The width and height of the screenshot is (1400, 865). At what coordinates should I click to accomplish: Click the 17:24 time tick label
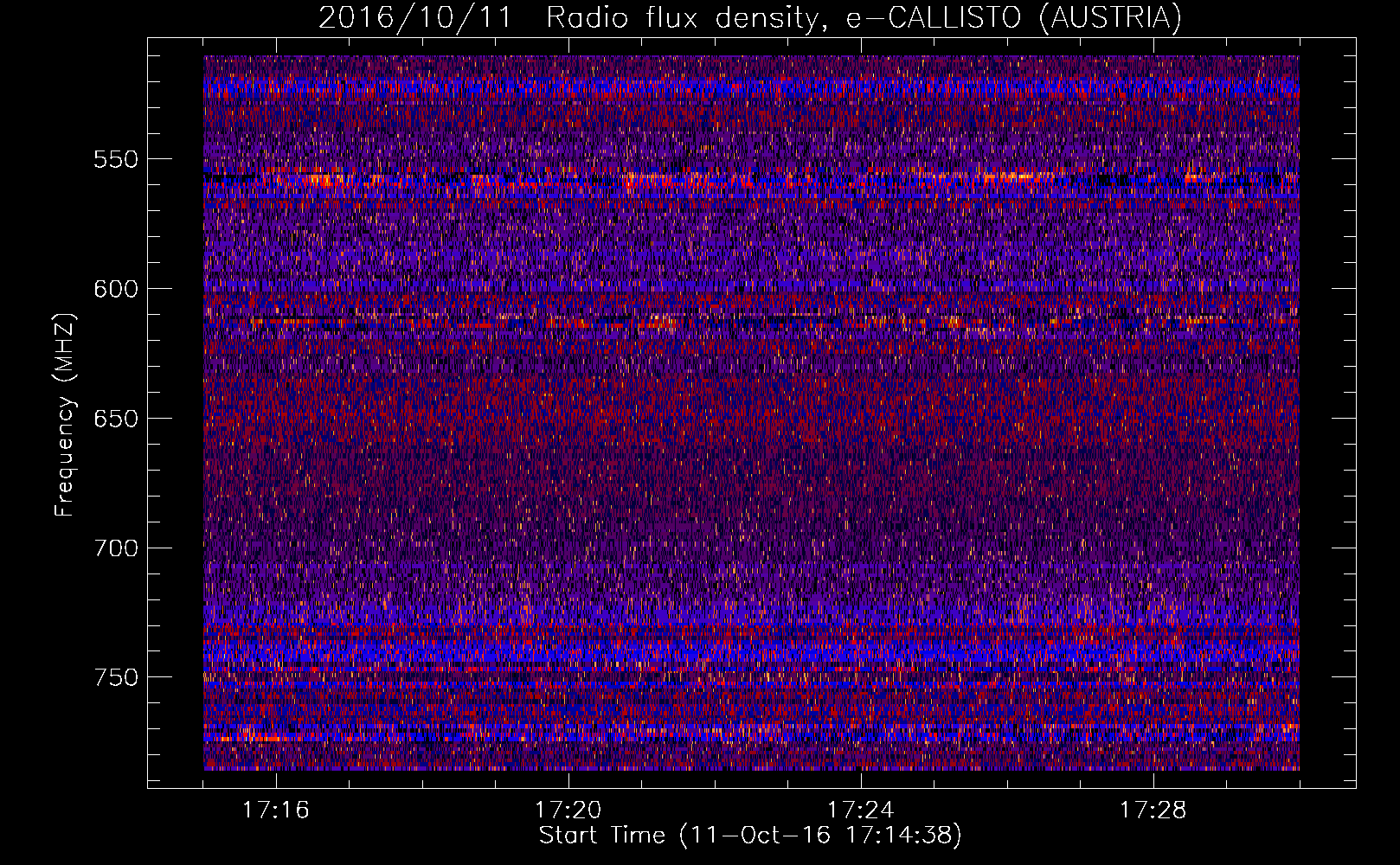coord(861,811)
